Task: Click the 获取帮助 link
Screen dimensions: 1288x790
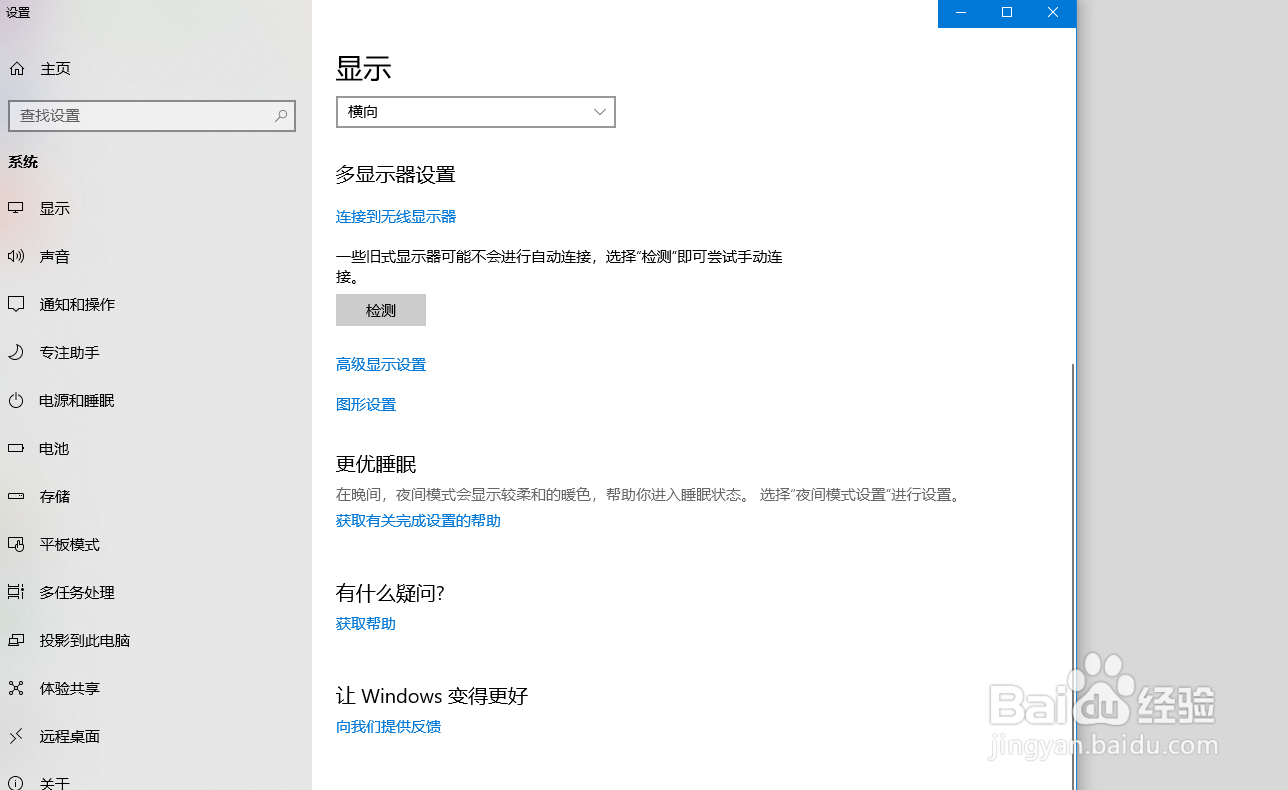Action: [366, 623]
